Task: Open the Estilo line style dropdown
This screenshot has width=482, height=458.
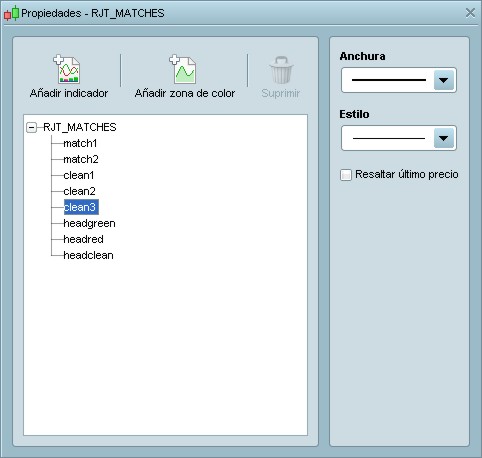Action: click(x=399, y=138)
